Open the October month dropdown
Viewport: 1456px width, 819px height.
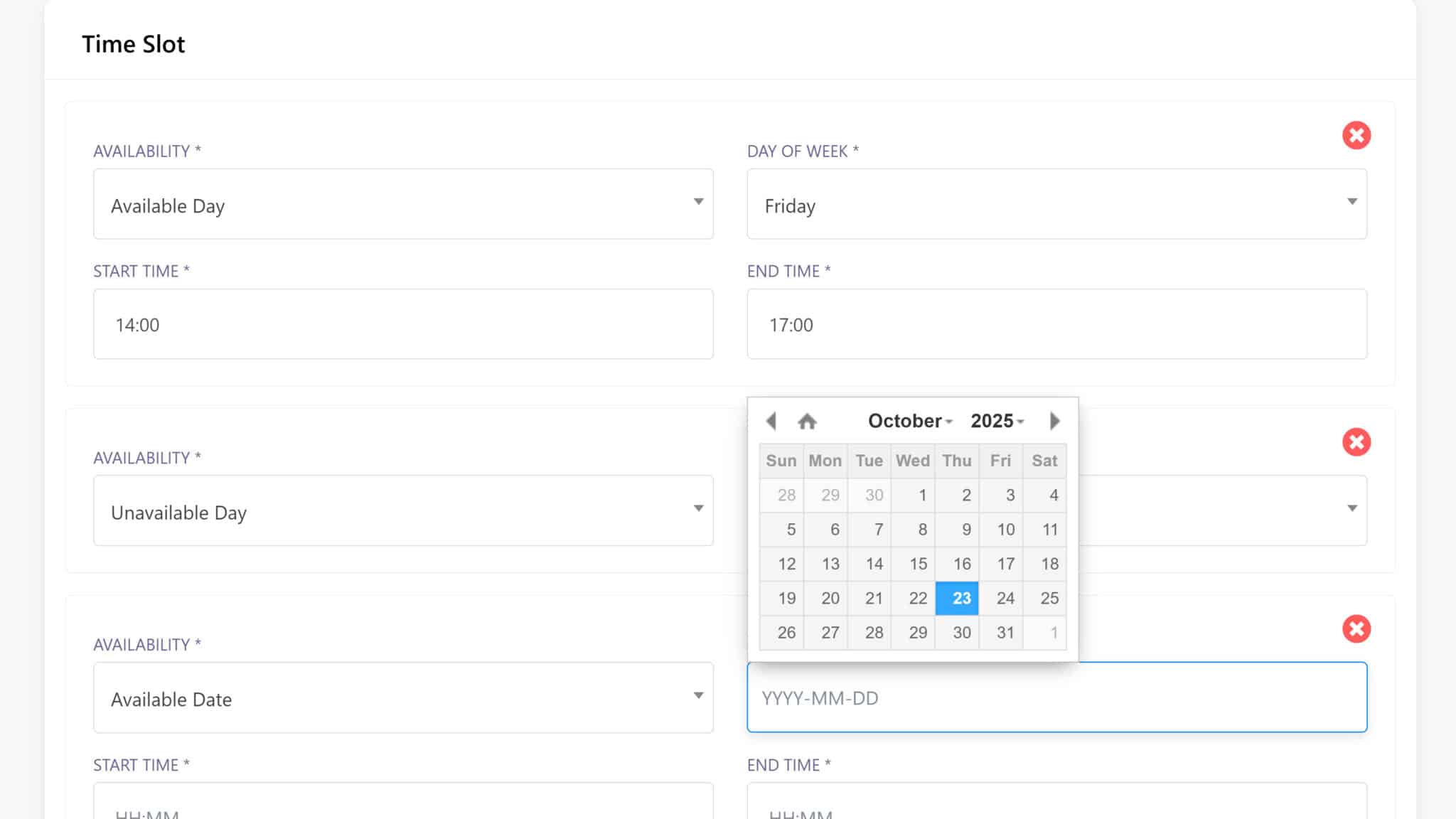coord(909,421)
